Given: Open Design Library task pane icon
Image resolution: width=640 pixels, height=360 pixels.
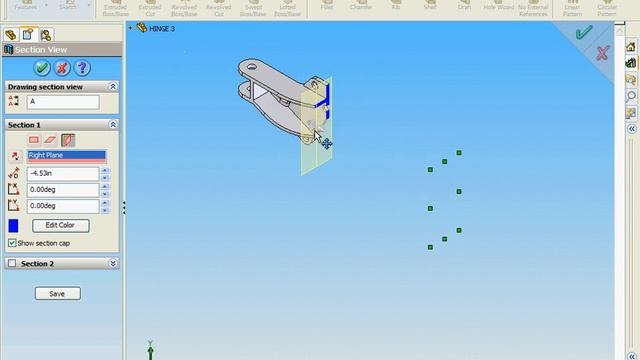Looking at the screenshot, I should click(x=631, y=63).
